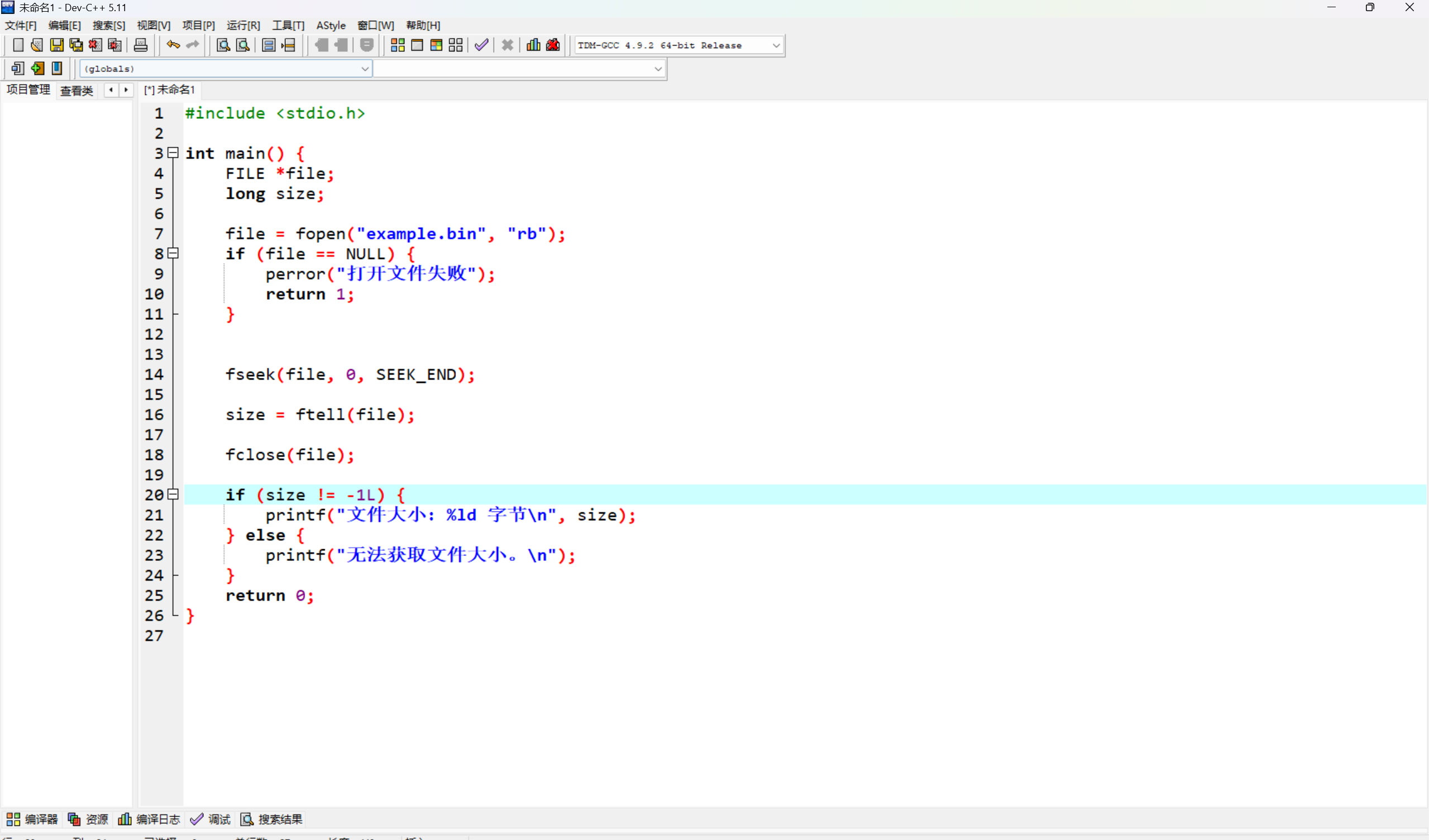Click the Debug checkmark toolbar icon
Screen dimensions: 1429x840
481,45
